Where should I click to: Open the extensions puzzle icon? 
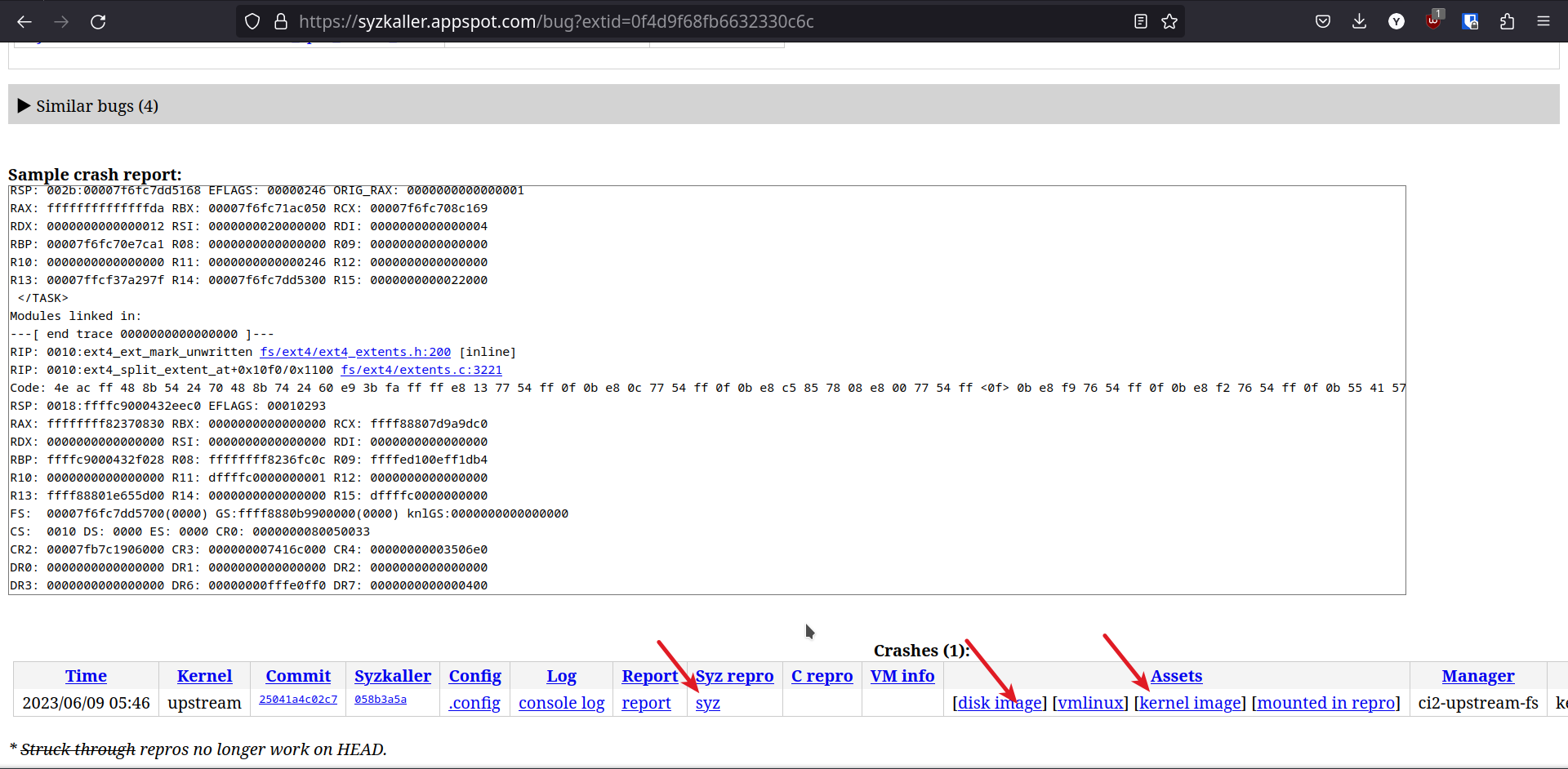1507,22
